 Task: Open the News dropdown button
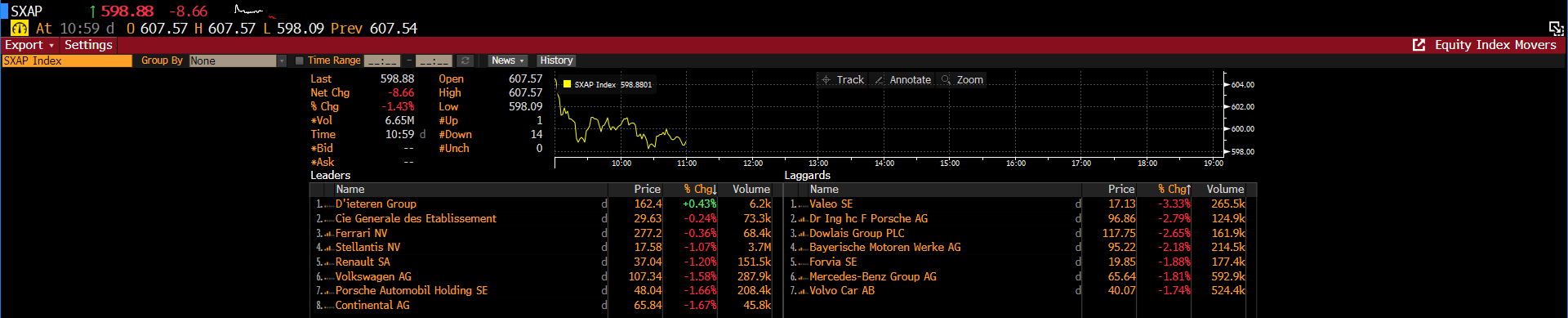[x=507, y=60]
